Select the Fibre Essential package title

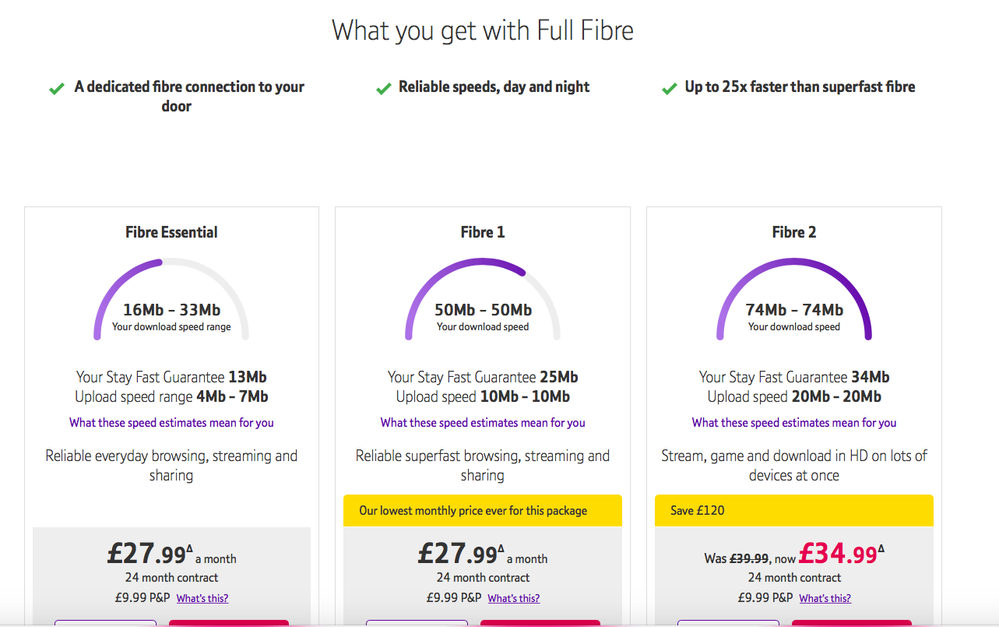(171, 232)
